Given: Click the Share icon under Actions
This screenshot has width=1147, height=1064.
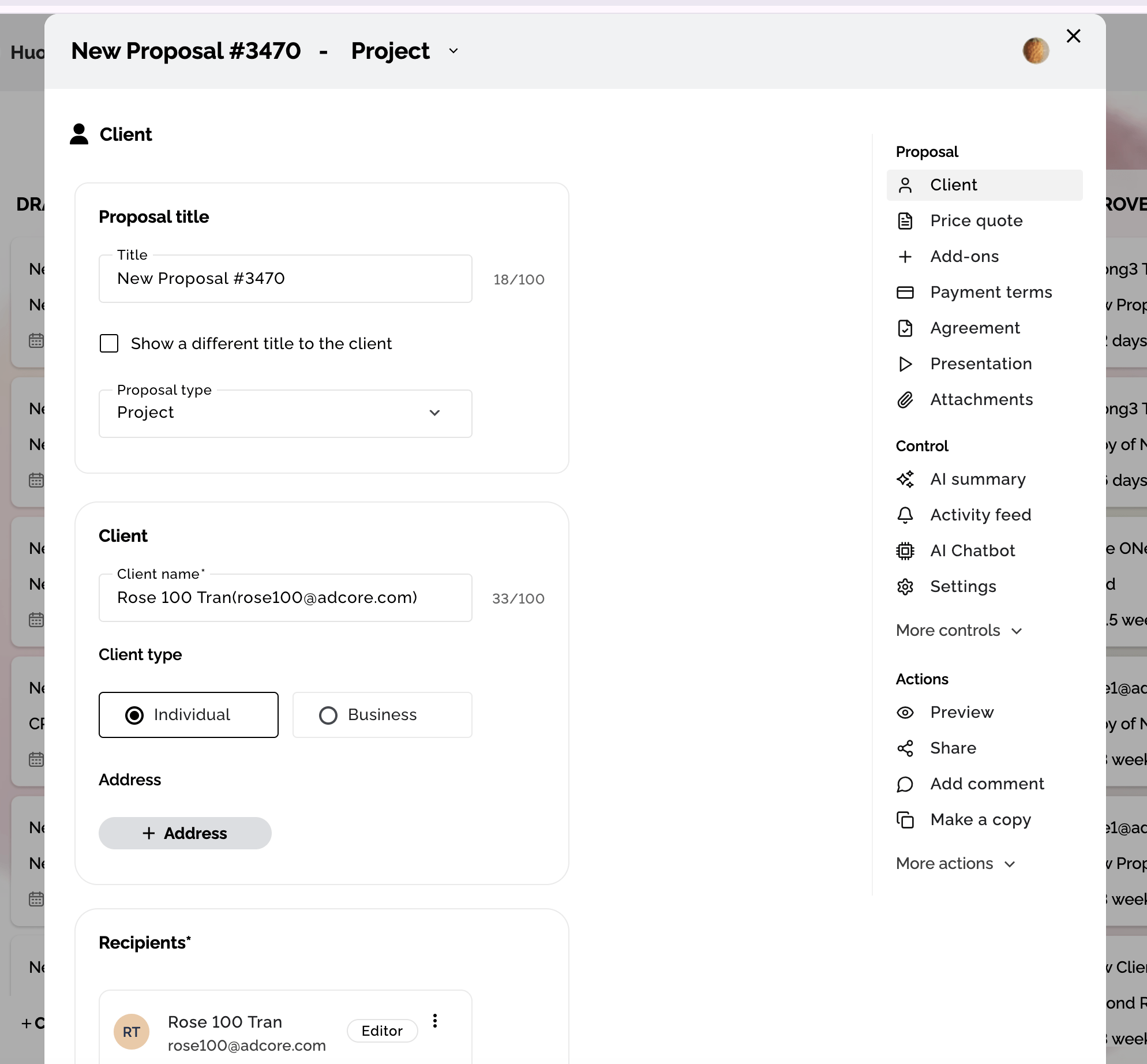Looking at the screenshot, I should point(905,748).
